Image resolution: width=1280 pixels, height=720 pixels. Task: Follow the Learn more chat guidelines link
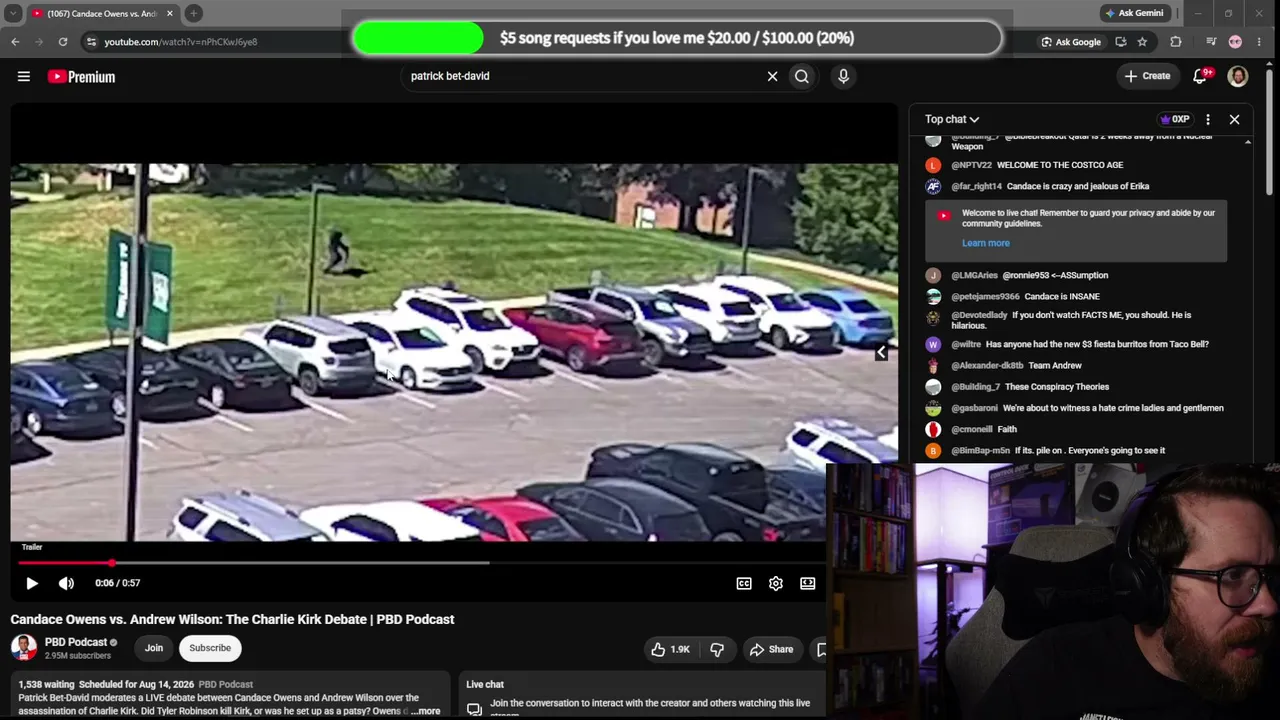click(986, 243)
